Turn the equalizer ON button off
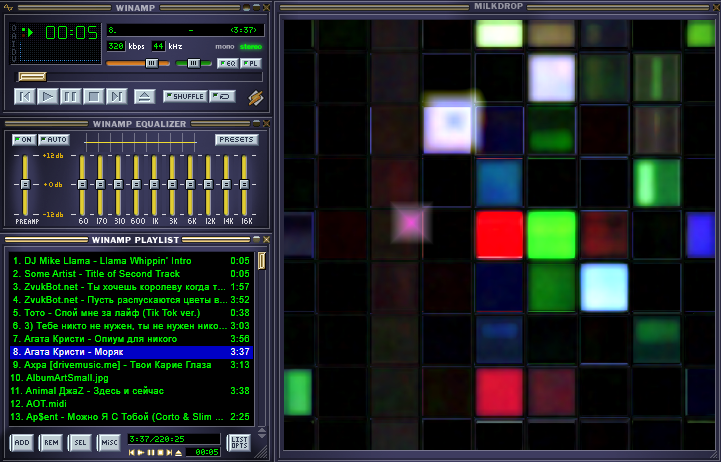 (x=24, y=140)
